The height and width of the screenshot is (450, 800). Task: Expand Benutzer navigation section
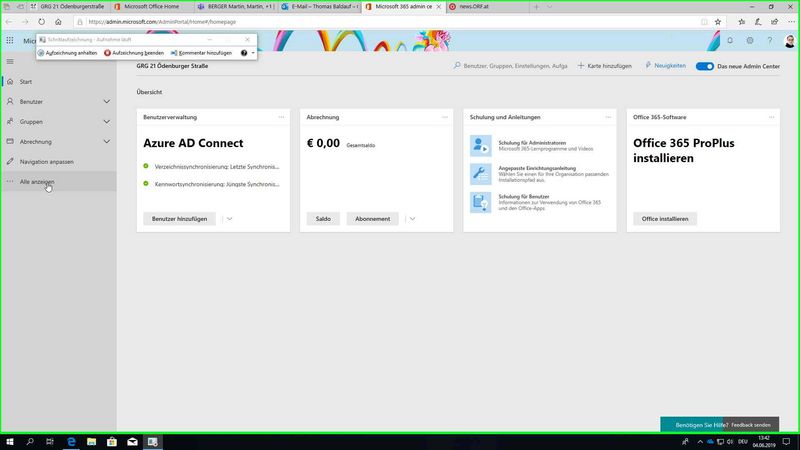tap(107, 102)
